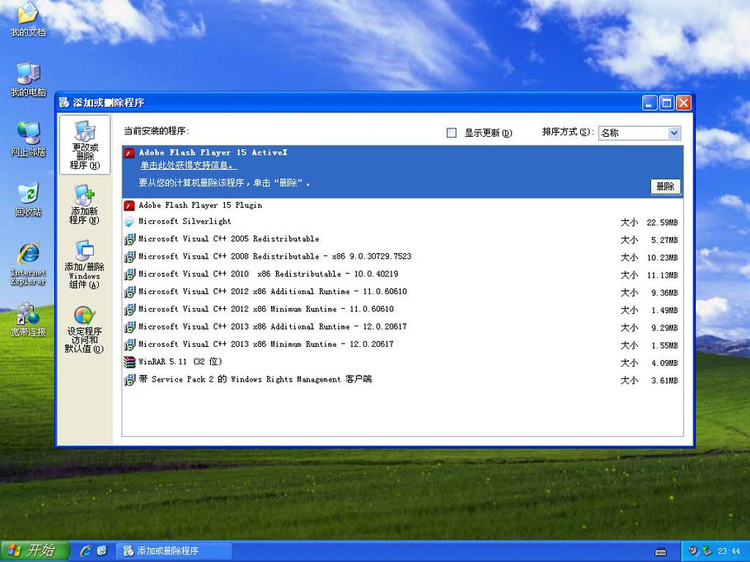Open the 排序方式 dropdown showing 名称
This screenshot has width=750, height=562.
point(640,132)
